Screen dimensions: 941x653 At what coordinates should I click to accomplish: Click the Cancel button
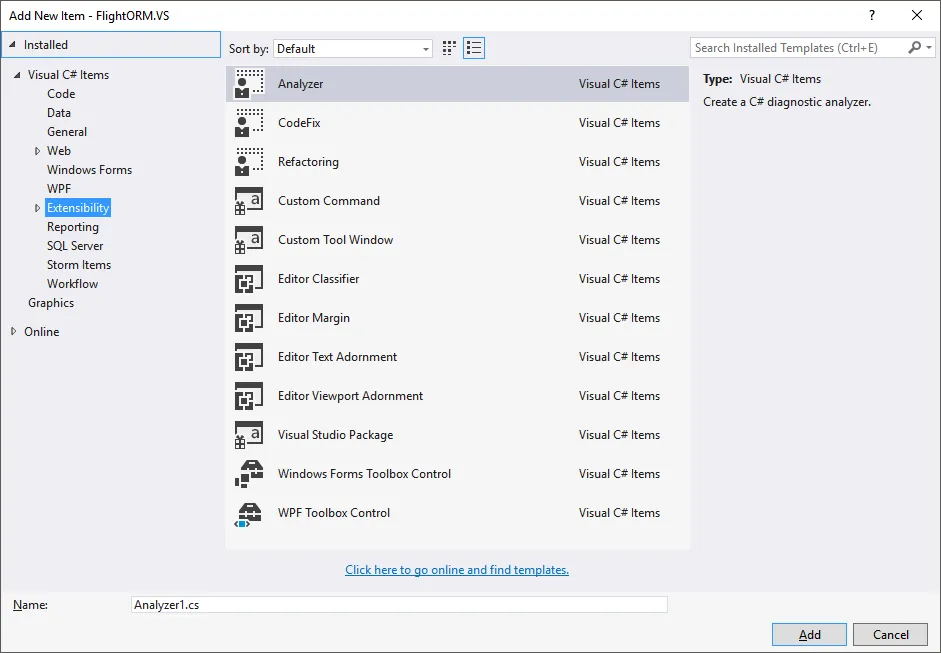tap(891, 634)
